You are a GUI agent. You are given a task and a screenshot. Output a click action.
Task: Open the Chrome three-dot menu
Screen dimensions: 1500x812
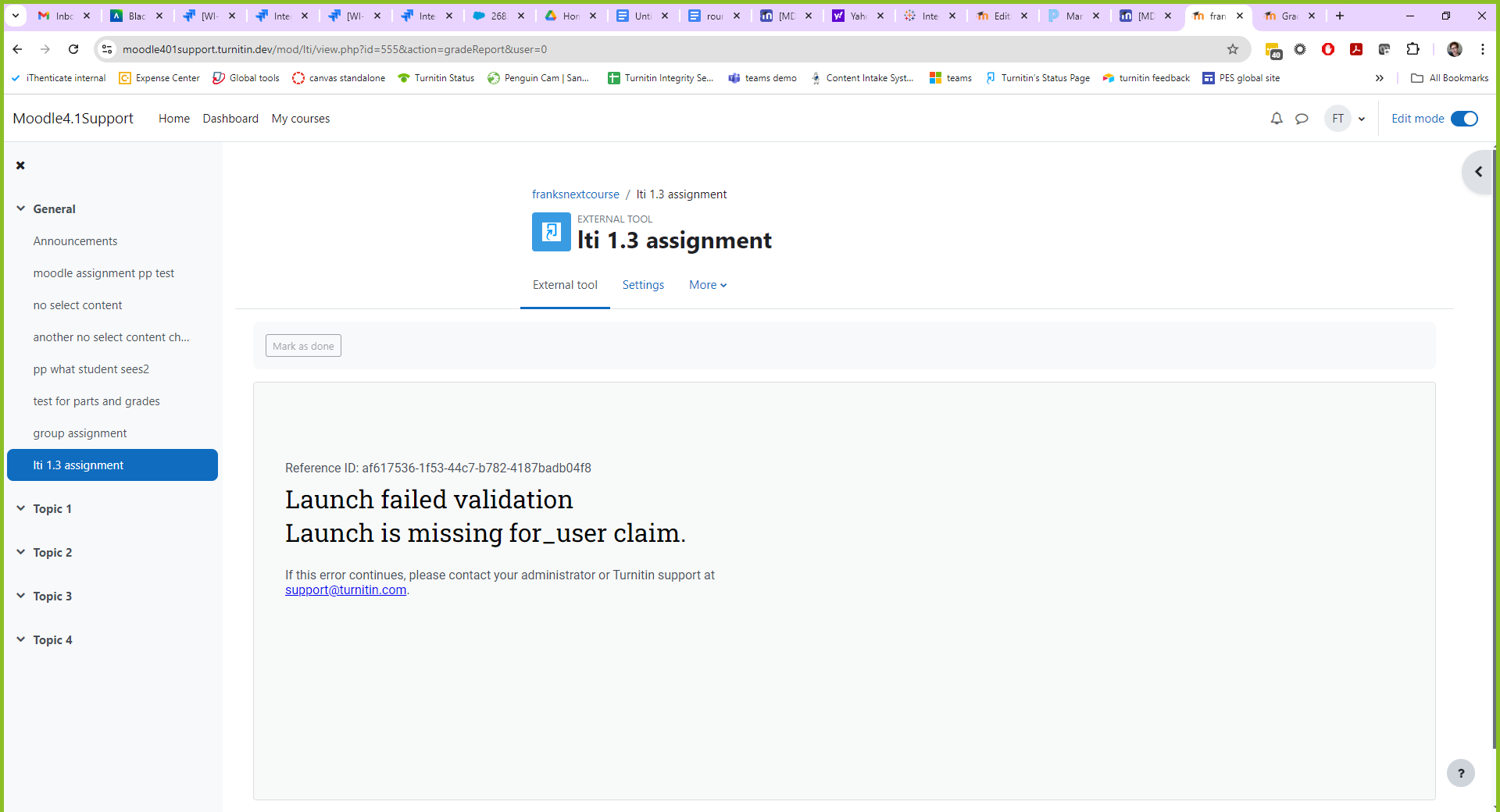coord(1483,49)
